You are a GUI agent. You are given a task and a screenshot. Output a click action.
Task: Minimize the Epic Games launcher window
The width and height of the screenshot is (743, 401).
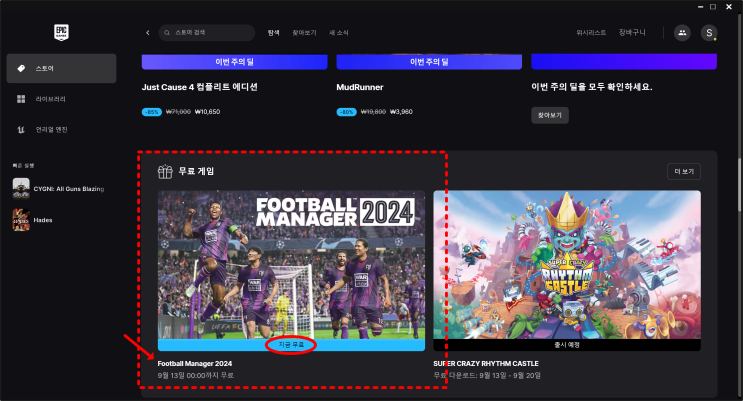[700, 7]
